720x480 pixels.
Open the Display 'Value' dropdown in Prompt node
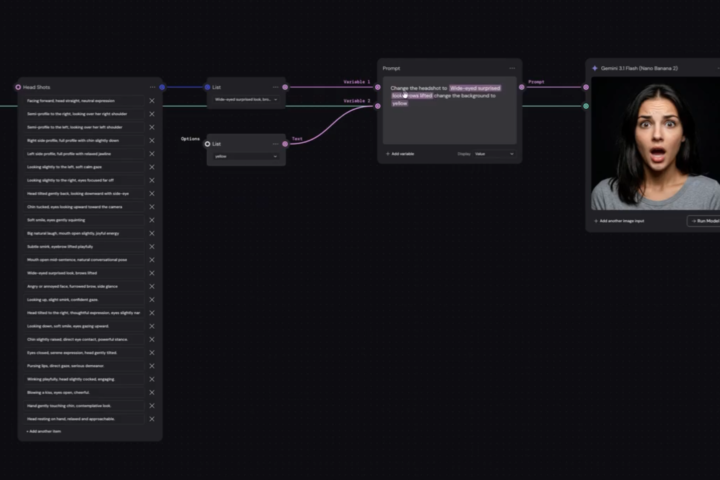pos(495,154)
